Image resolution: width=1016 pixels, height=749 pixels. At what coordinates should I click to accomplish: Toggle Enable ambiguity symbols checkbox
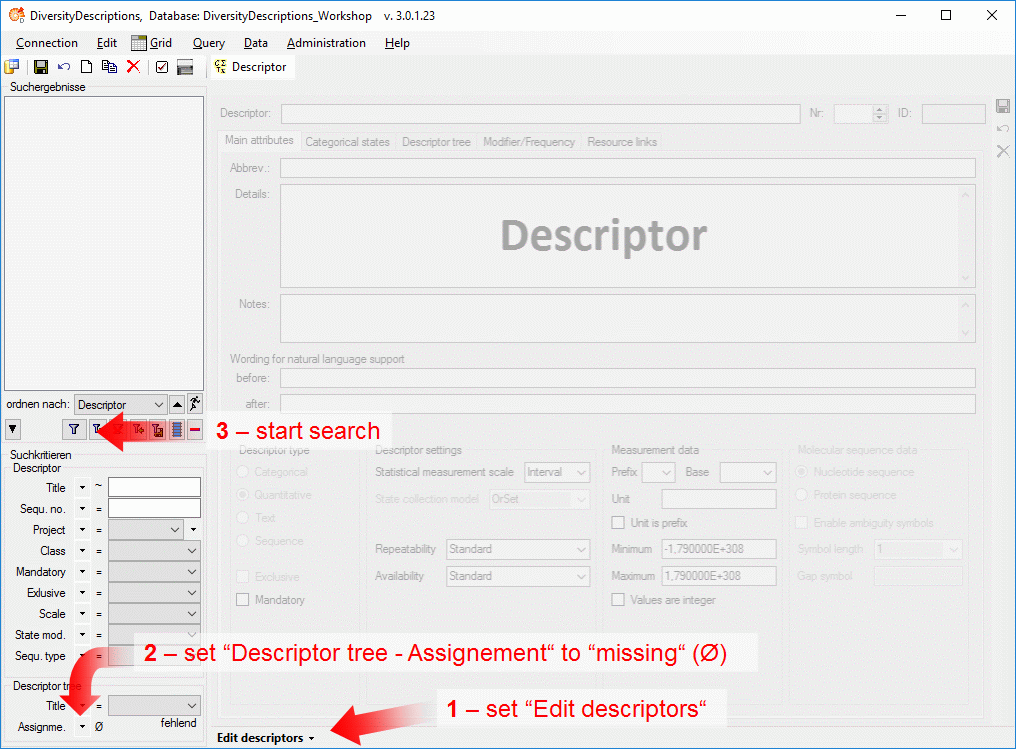point(802,523)
